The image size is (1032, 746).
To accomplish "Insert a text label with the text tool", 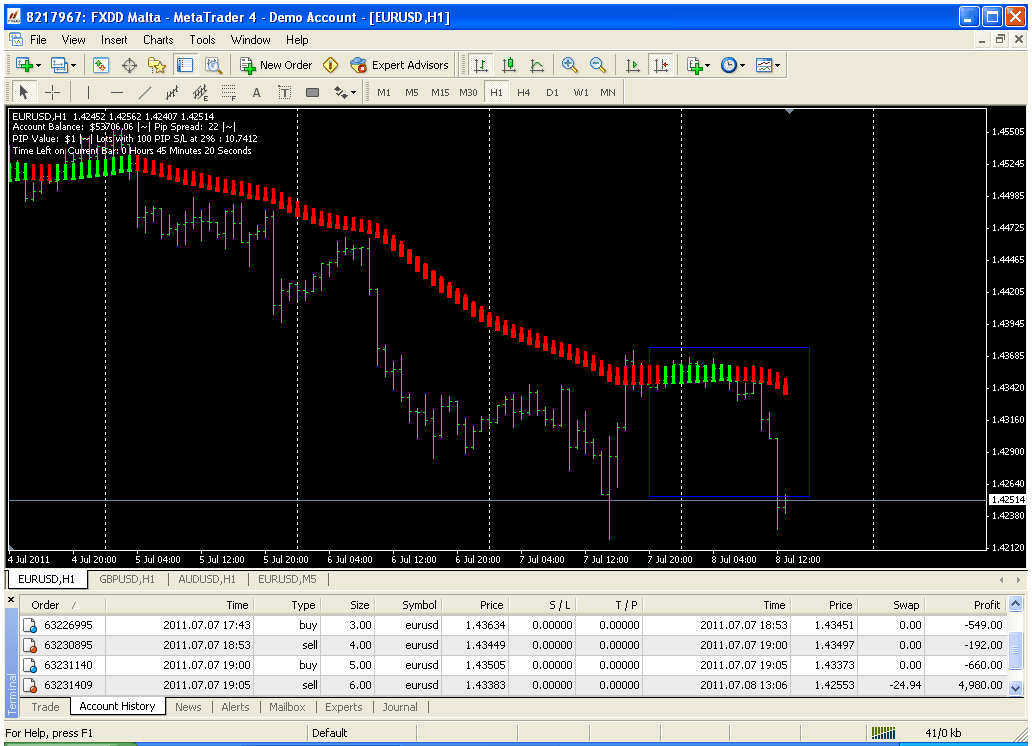I will point(256,93).
